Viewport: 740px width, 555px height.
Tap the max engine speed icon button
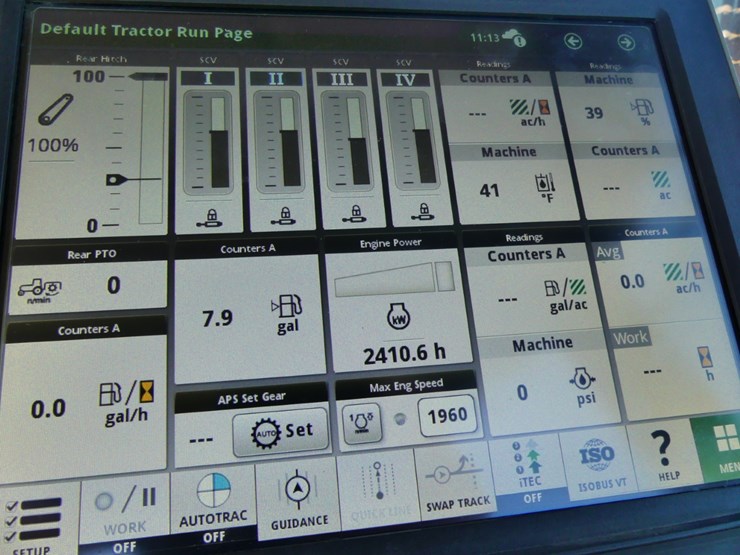361,423
